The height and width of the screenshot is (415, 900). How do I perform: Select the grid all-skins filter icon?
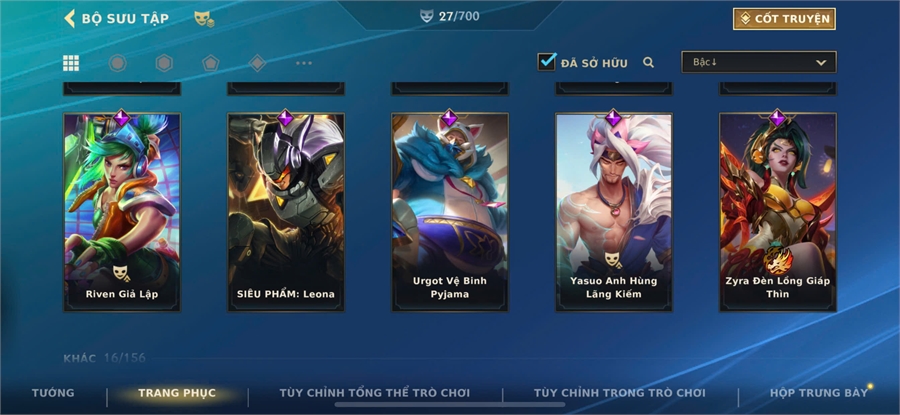tap(71, 63)
